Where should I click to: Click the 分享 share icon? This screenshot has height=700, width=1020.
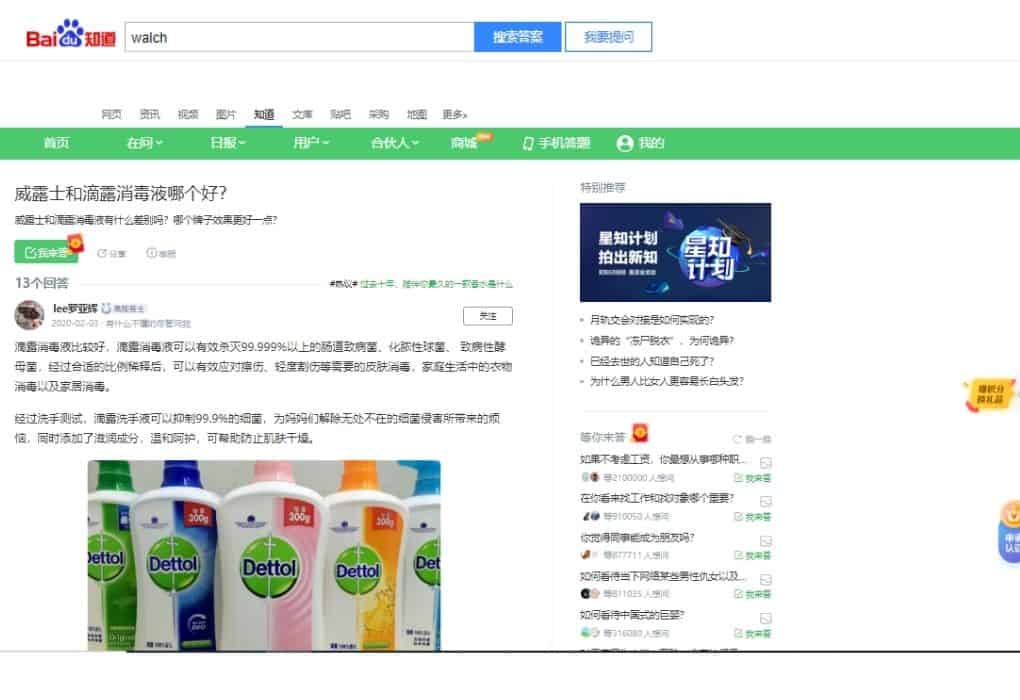pyautogui.click(x=102, y=253)
